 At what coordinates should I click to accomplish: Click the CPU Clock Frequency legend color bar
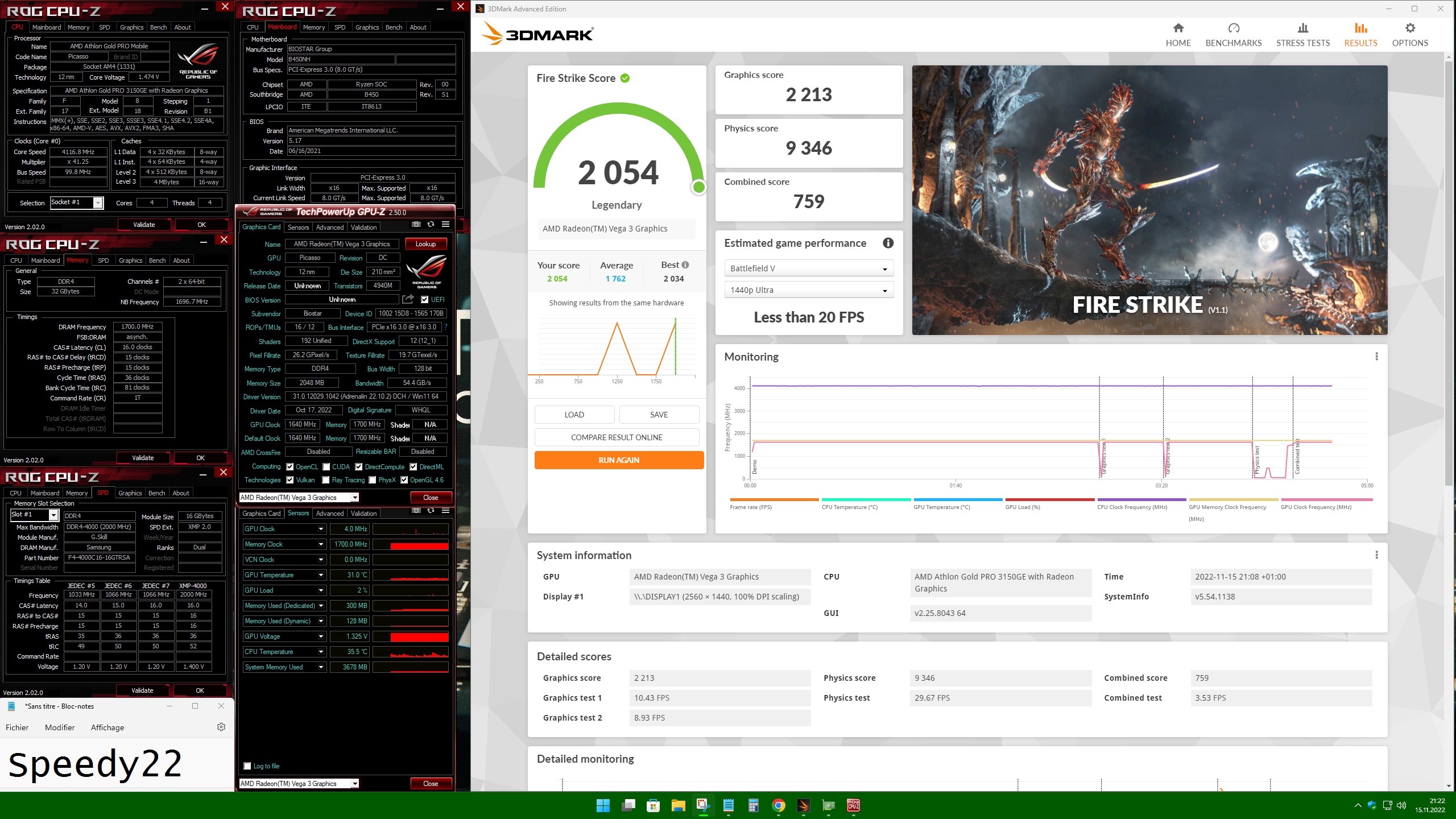coord(1141,499)
